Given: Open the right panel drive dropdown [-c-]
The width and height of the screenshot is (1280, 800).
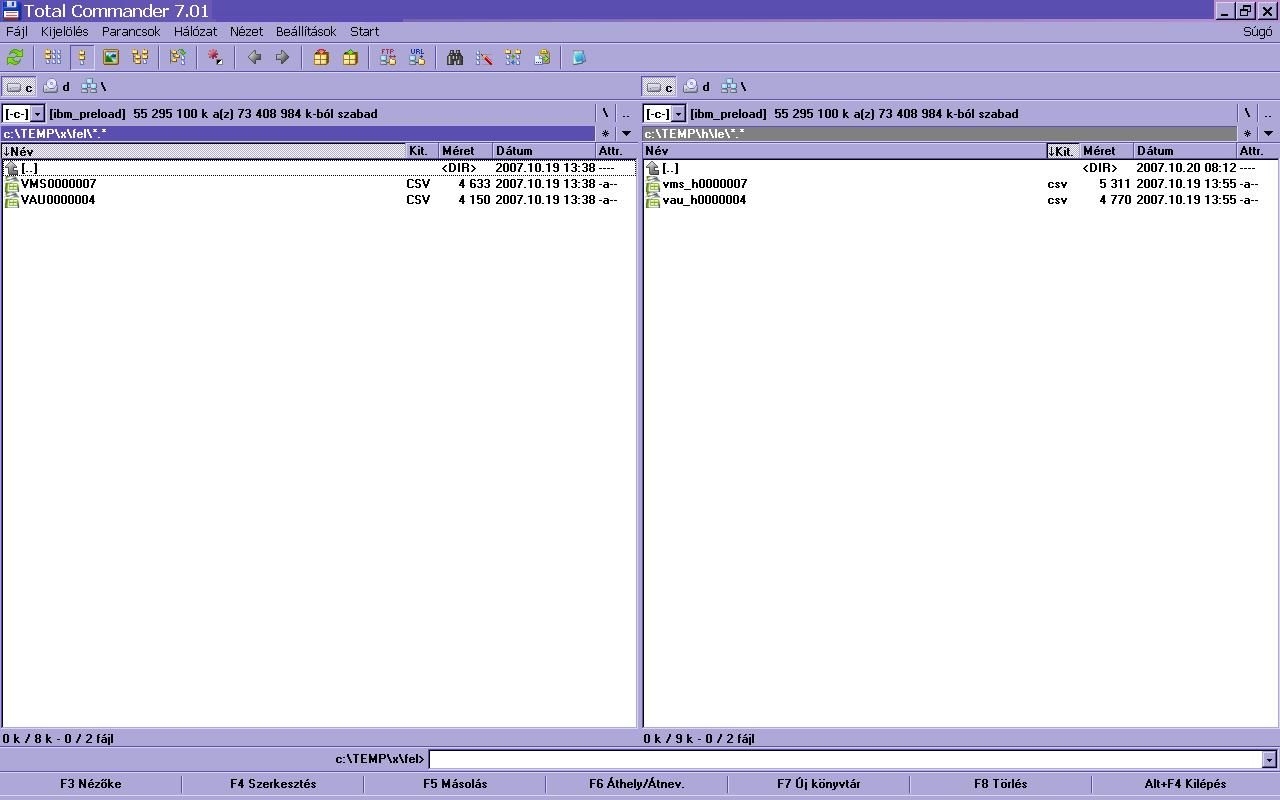Looking at the screenshot, I should [664, 114].
